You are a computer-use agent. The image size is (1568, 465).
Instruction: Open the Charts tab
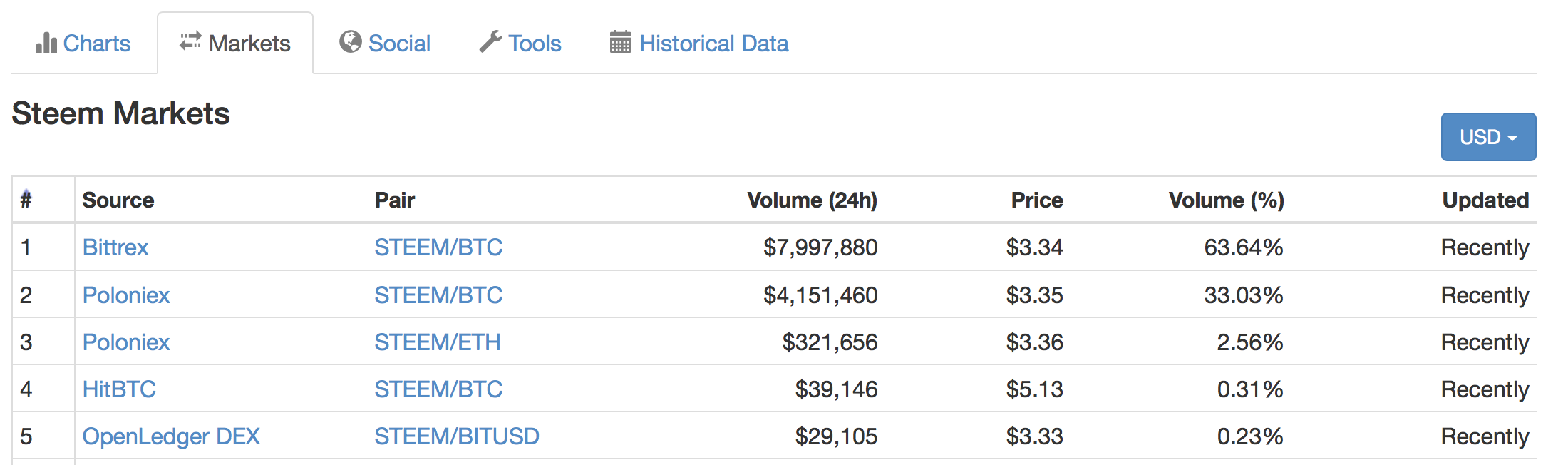pyautogui.click(x=83, y=44)
